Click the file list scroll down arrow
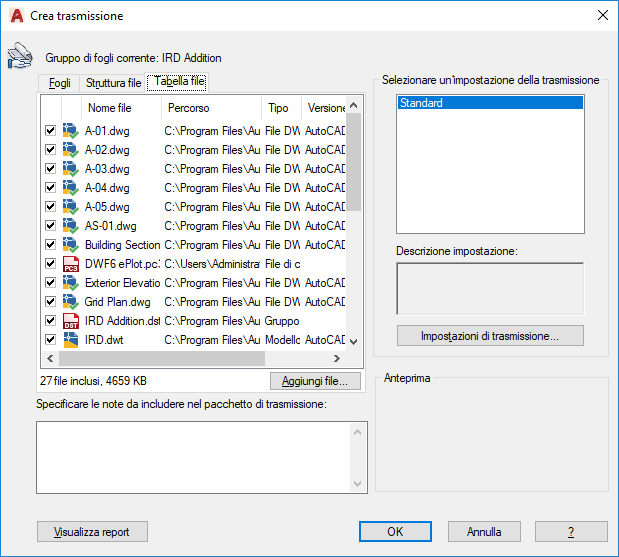The image size is (619, 557). click(354, 342)
